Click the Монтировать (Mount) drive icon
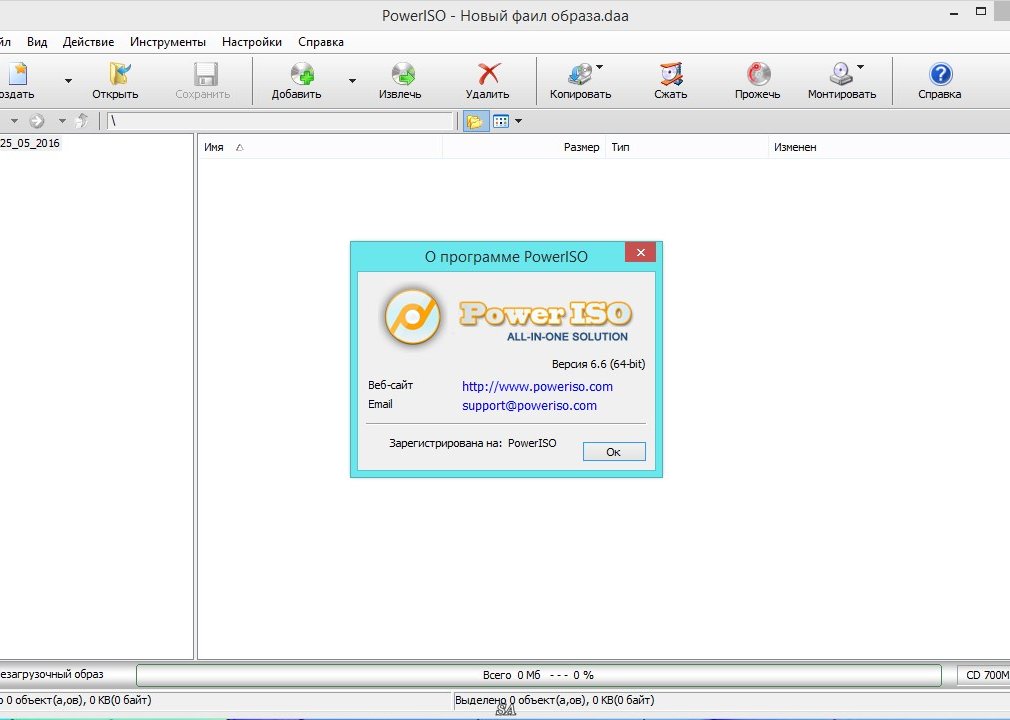The height and width of the screenshot is (720, 1010). coord(841,74)
